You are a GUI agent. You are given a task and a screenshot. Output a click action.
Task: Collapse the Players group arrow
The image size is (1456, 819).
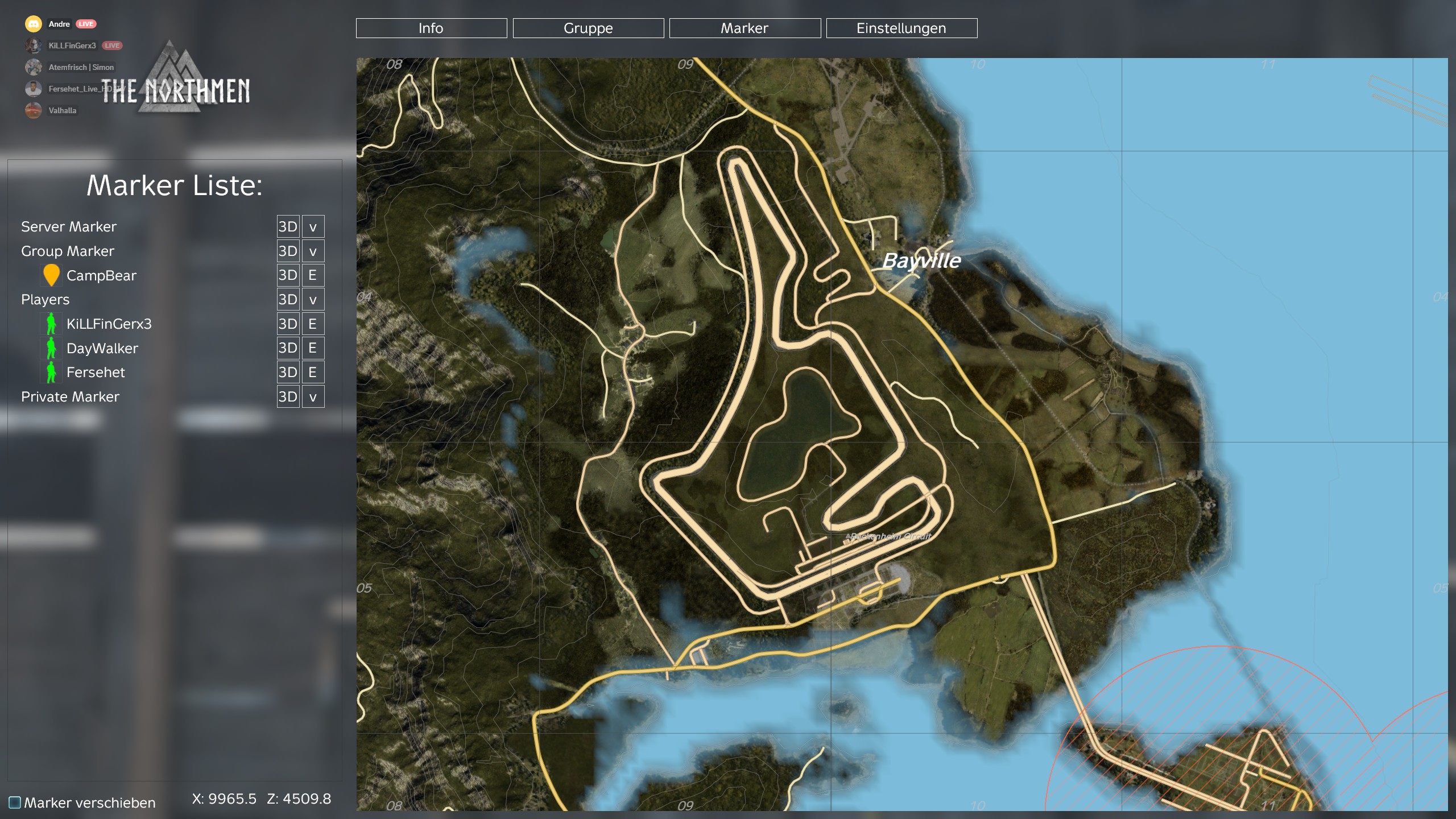tap(313, 300)
